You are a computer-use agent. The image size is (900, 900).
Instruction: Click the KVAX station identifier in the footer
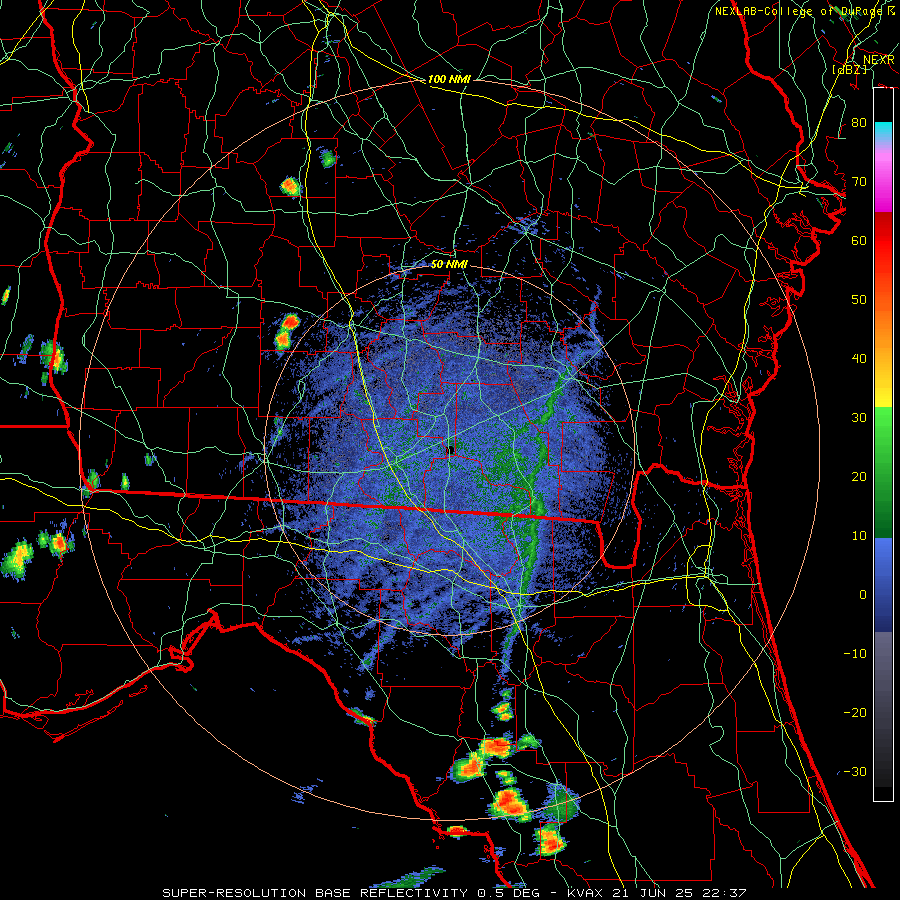click(x=585, y=893)
